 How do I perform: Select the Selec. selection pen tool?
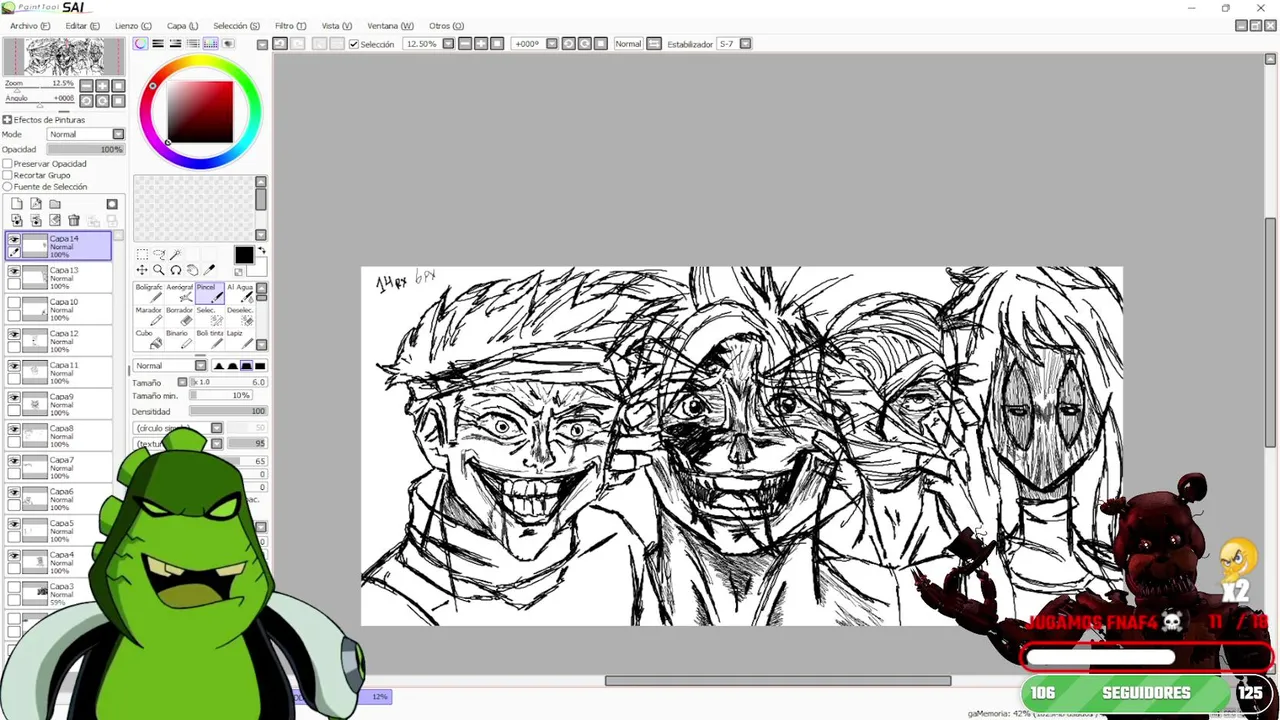coord(210,316)
